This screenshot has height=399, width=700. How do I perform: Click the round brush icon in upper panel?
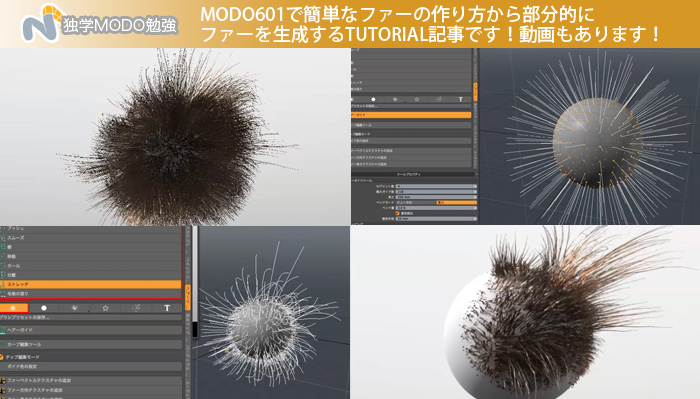pyautogui.click(x=373, y=99)
